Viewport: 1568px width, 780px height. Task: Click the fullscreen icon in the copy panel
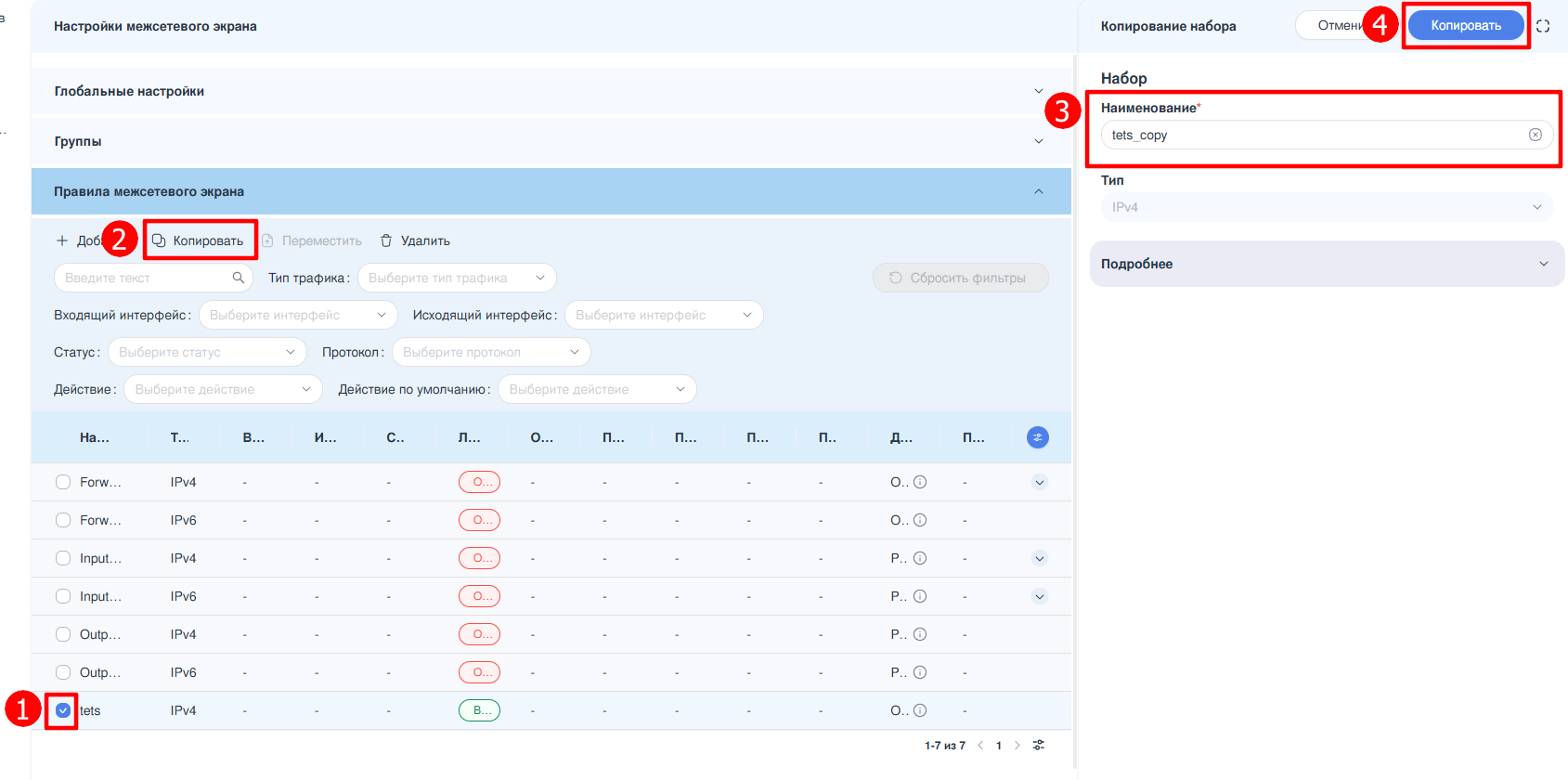click(1543, 26)
